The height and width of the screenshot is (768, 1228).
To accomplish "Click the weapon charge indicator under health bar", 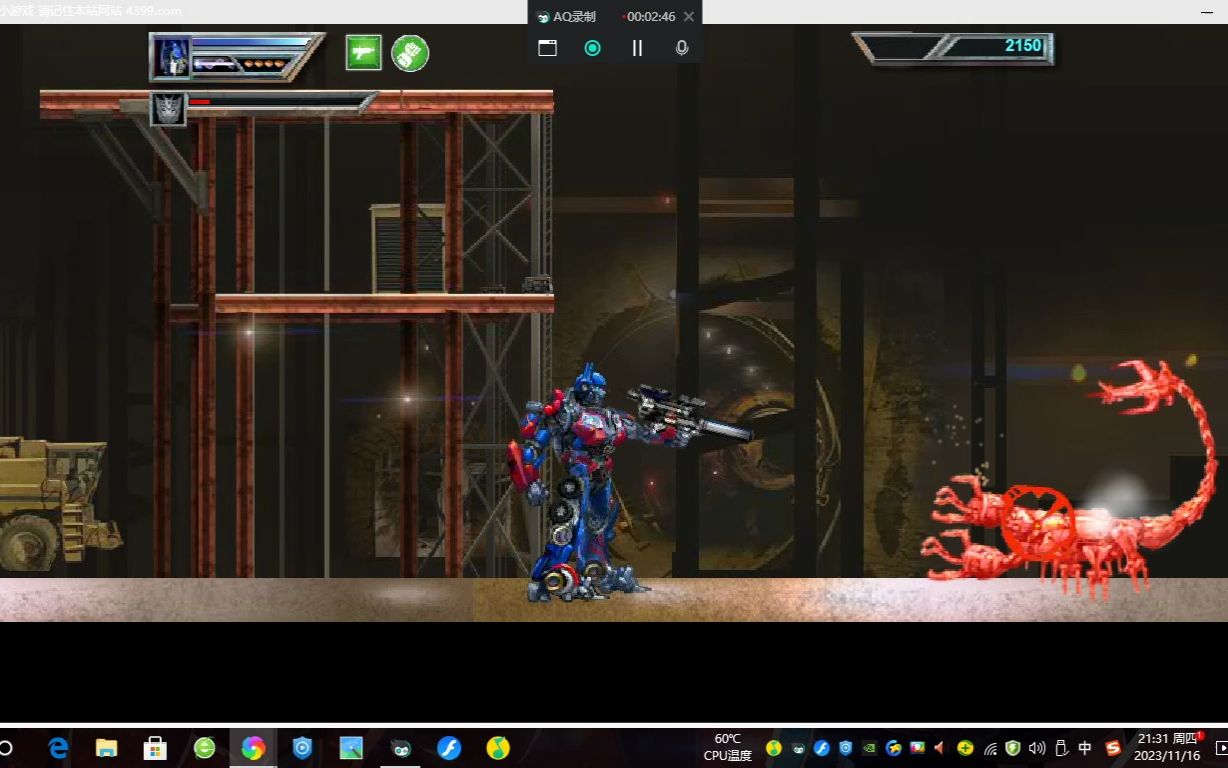I will click(x=216, y=64).
